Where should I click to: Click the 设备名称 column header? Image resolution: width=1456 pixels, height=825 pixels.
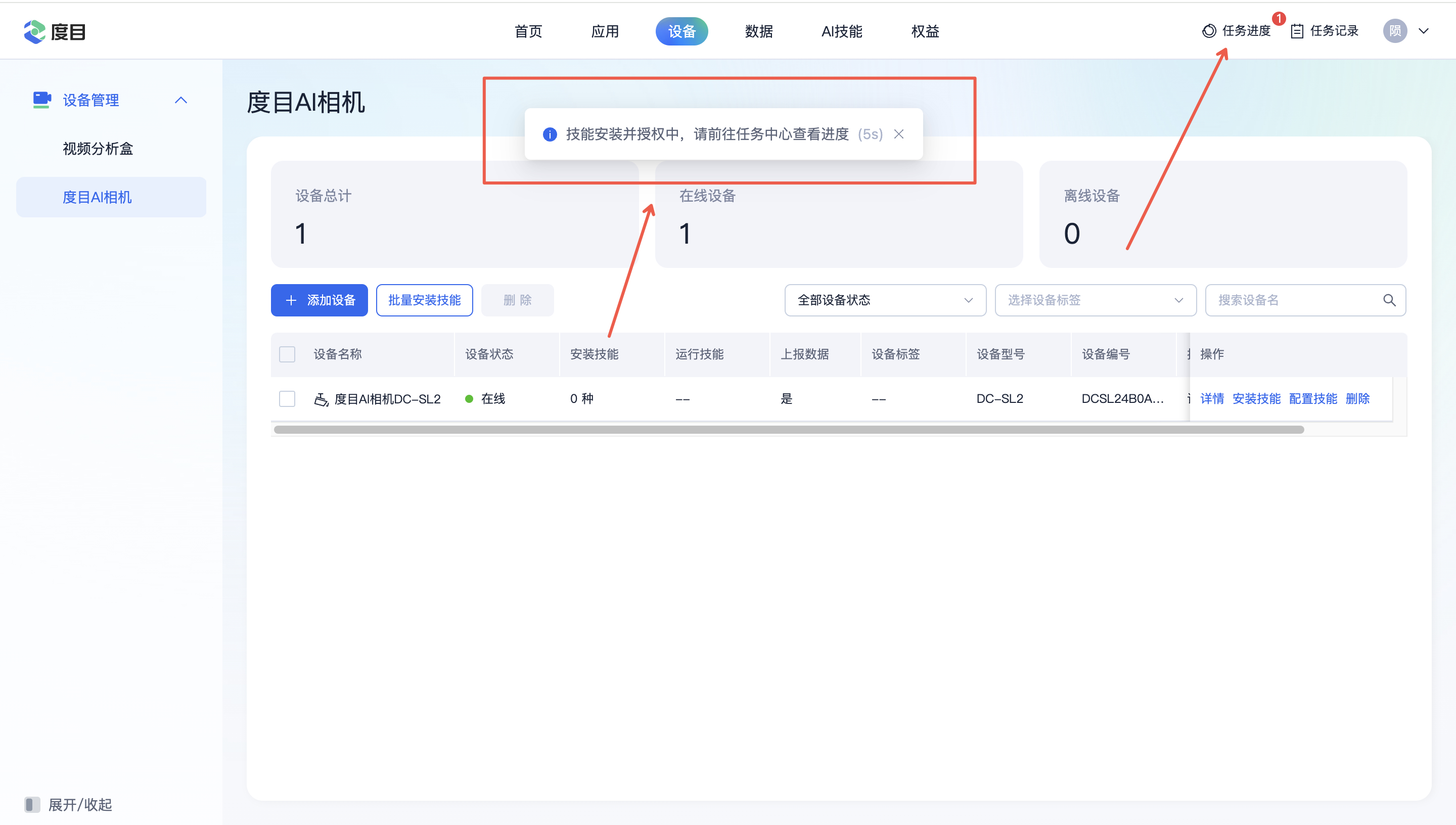(337, 354)
